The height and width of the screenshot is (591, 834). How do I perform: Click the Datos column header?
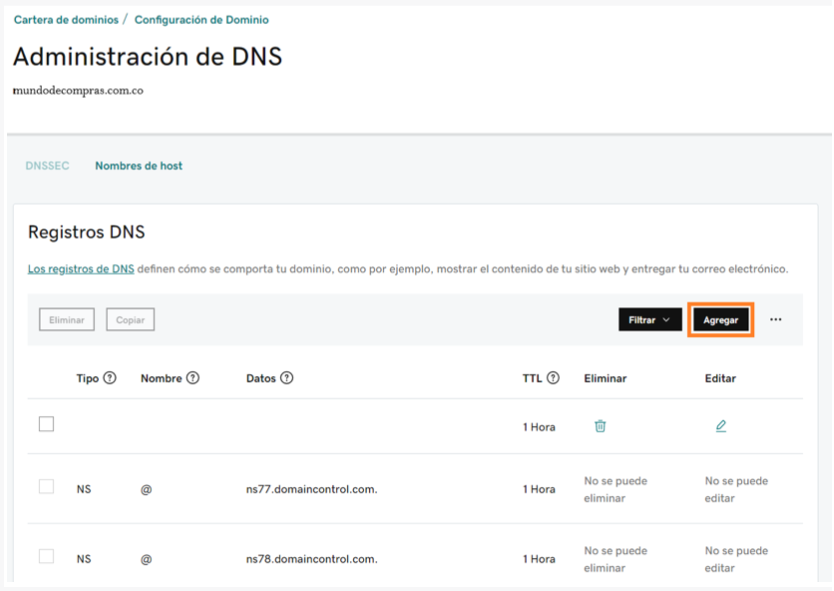click(261, 378)
